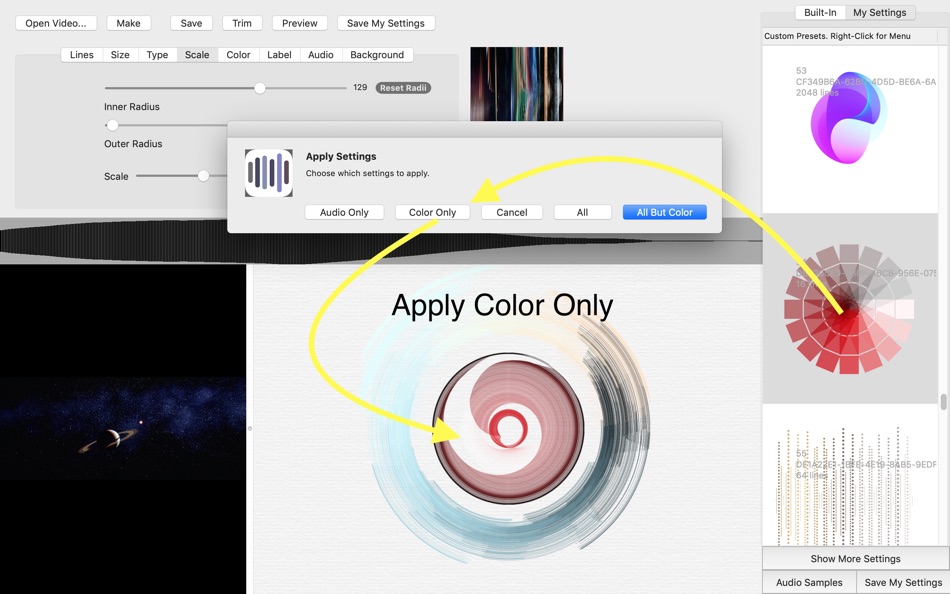Image resolution: width=950 pixels, height=594 pixels.
Task: Cancel the Apply Settings dialog
Action: [512, 212]
